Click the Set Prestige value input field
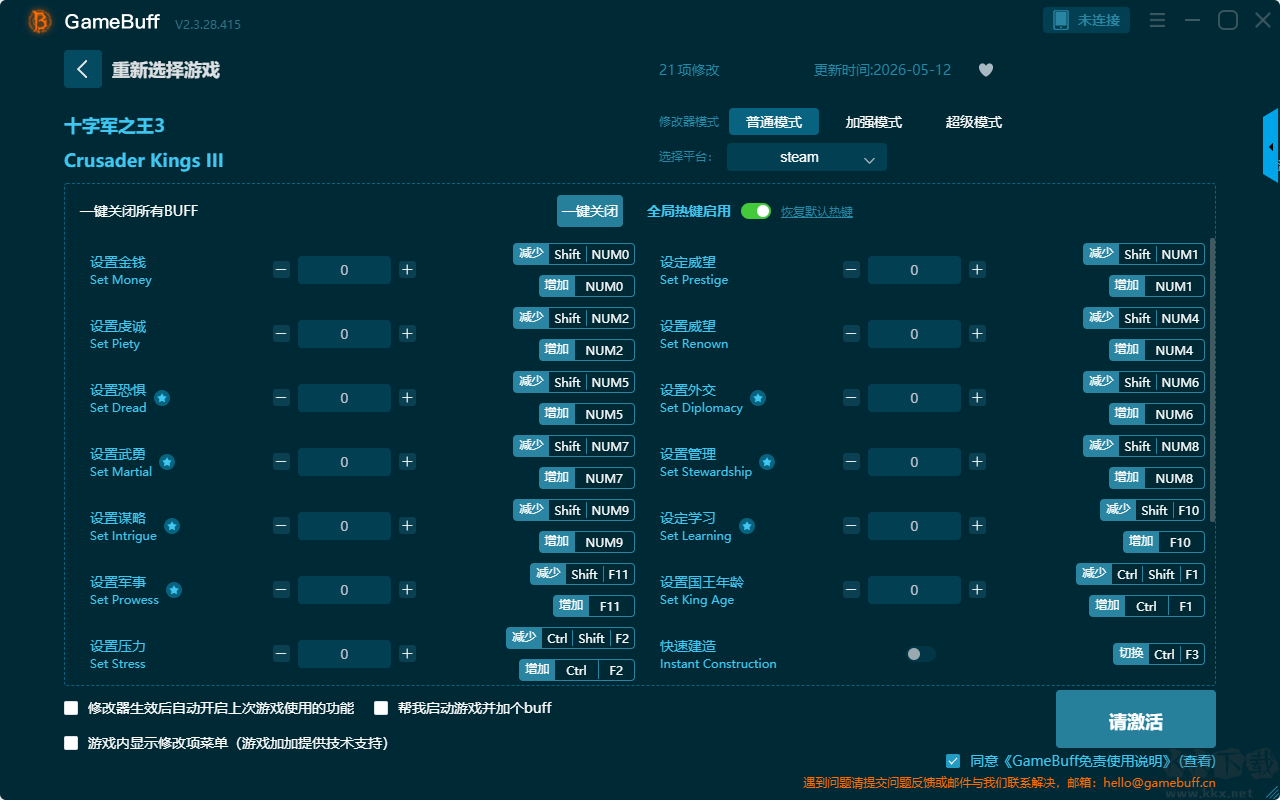Image resolution: width=1280 pixels, height=800 pixels. (x=914, y=270)
